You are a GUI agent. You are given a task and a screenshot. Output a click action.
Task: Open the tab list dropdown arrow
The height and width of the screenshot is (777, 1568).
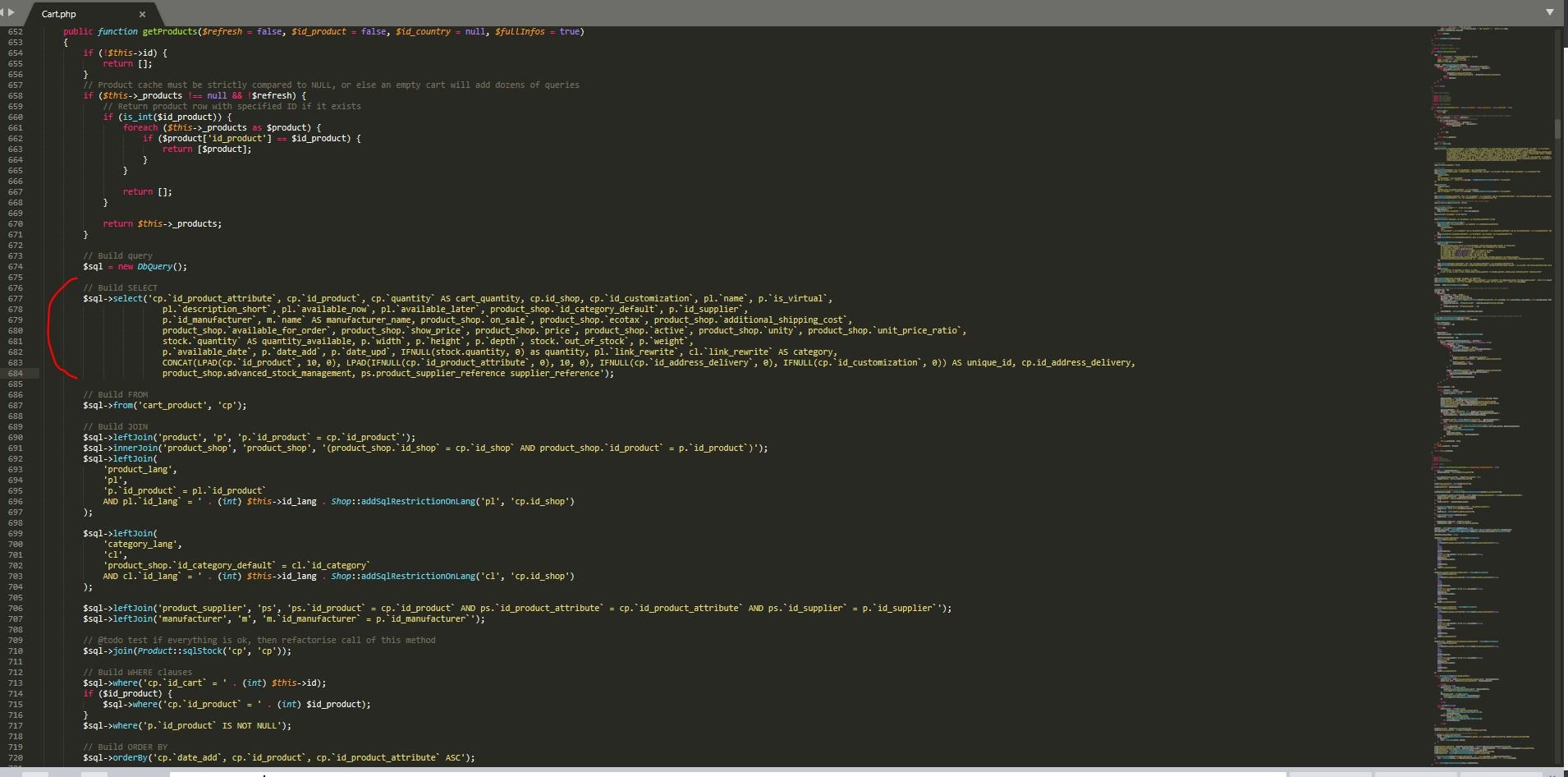(1550, 12)
